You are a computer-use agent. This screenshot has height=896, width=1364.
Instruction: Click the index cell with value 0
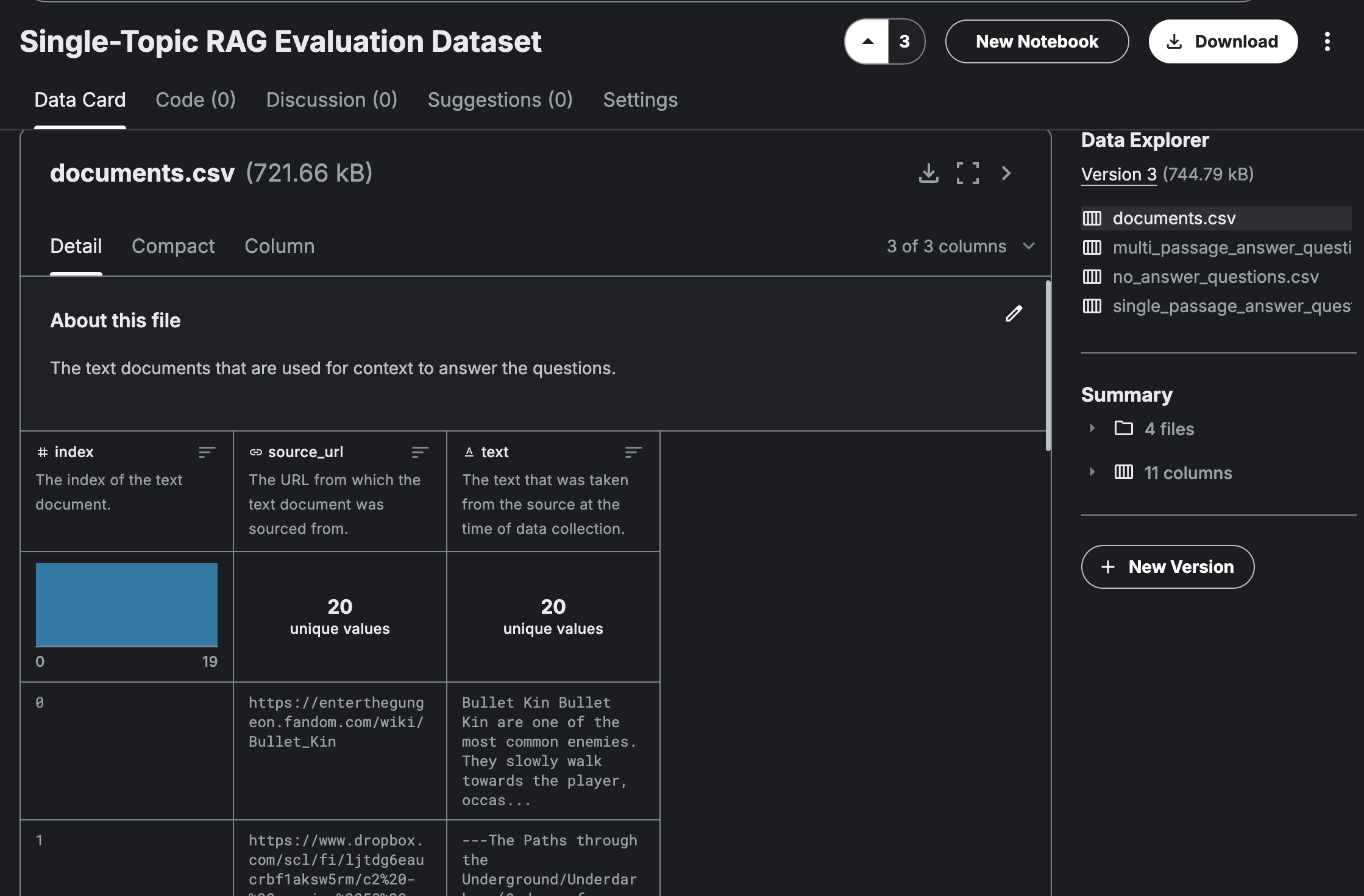click(x=127, y=751)
